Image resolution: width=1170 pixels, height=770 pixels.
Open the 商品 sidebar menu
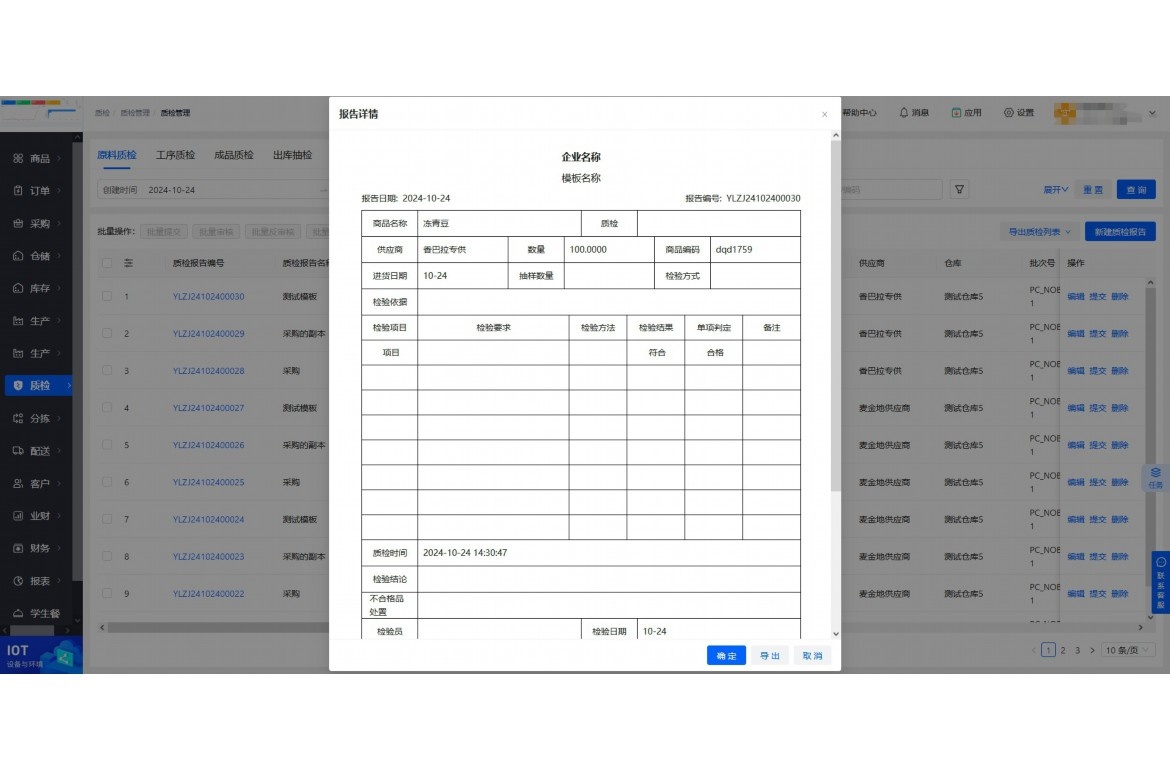(36, 158)
